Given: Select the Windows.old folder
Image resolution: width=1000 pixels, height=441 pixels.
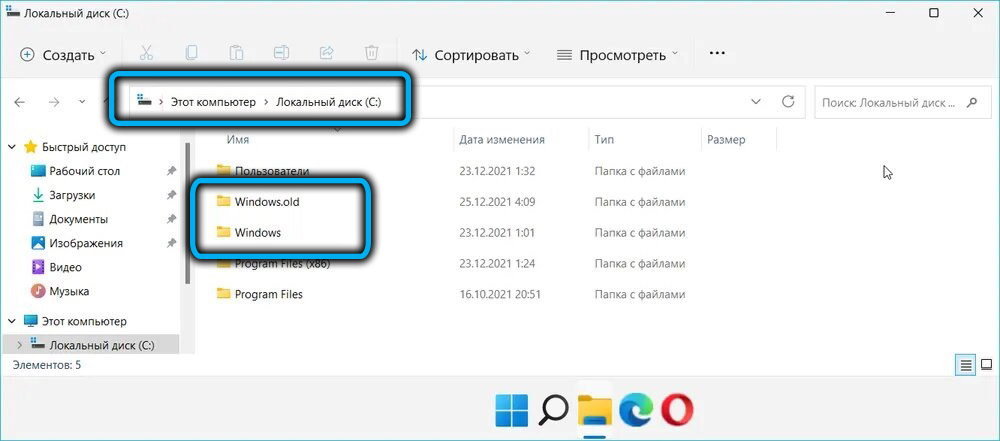Looking at the screenshot, I should coord(266,202).
